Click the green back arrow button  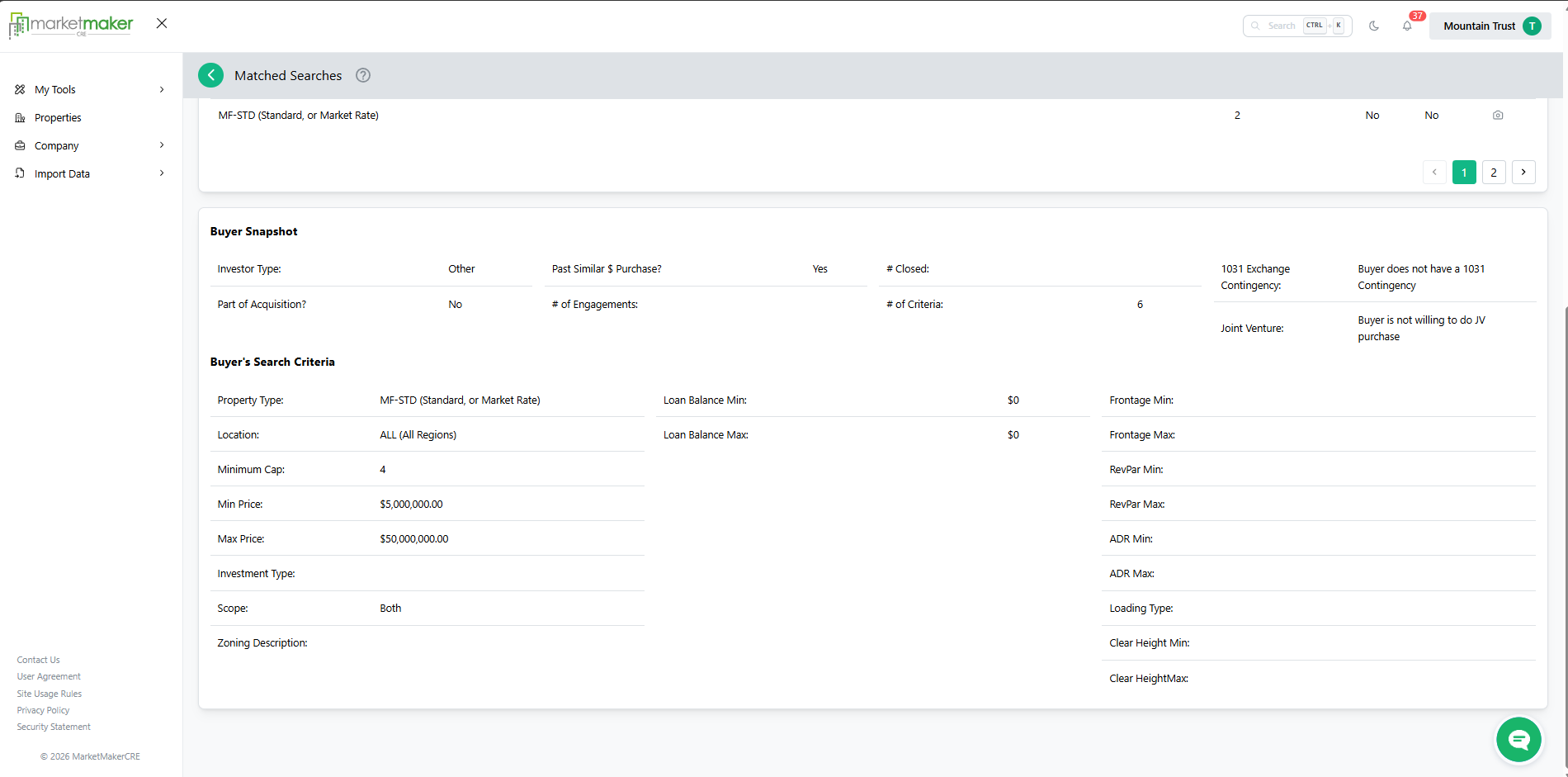coord(210,75)
